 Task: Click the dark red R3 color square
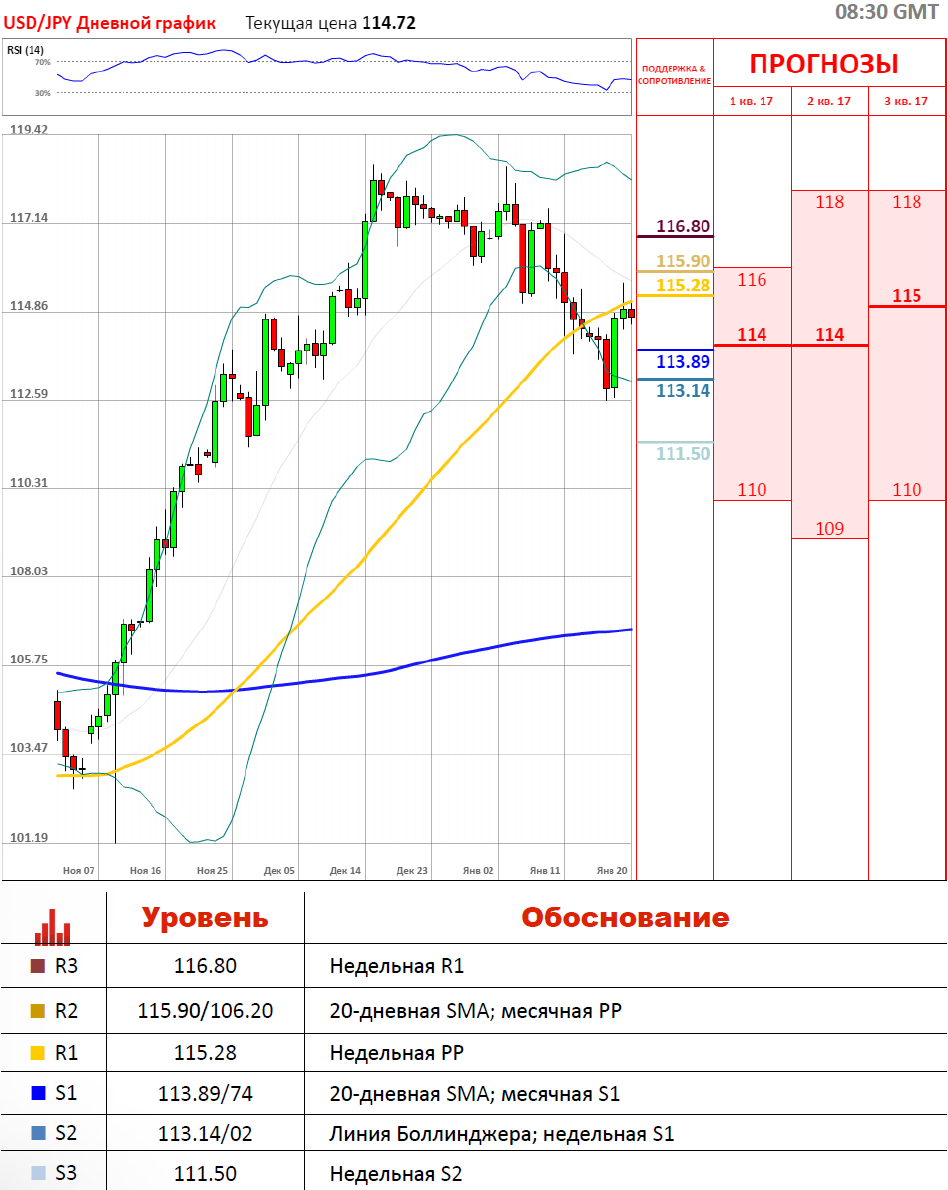38,967
